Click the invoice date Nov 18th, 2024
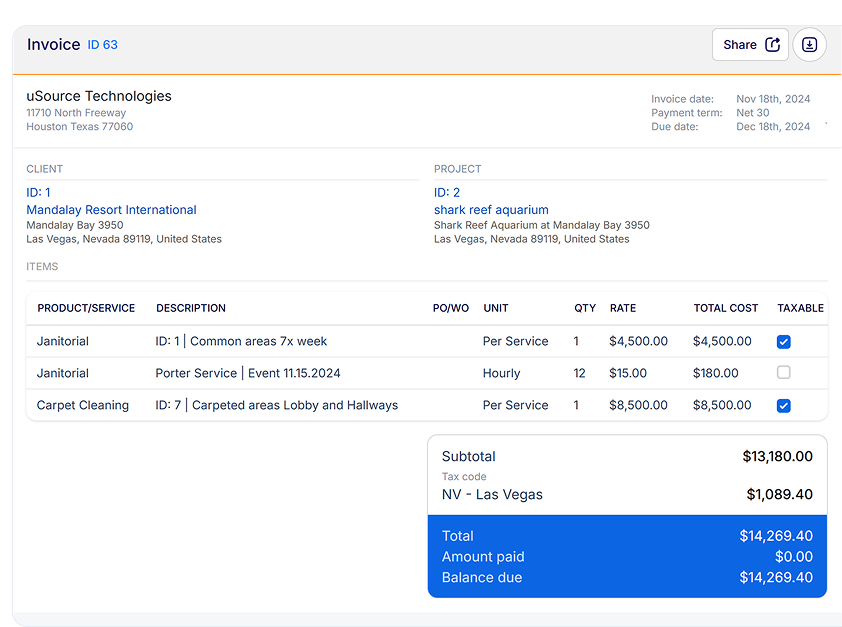Screen dimensions: 842x627 pyautogui.click(x=773, y=99)
